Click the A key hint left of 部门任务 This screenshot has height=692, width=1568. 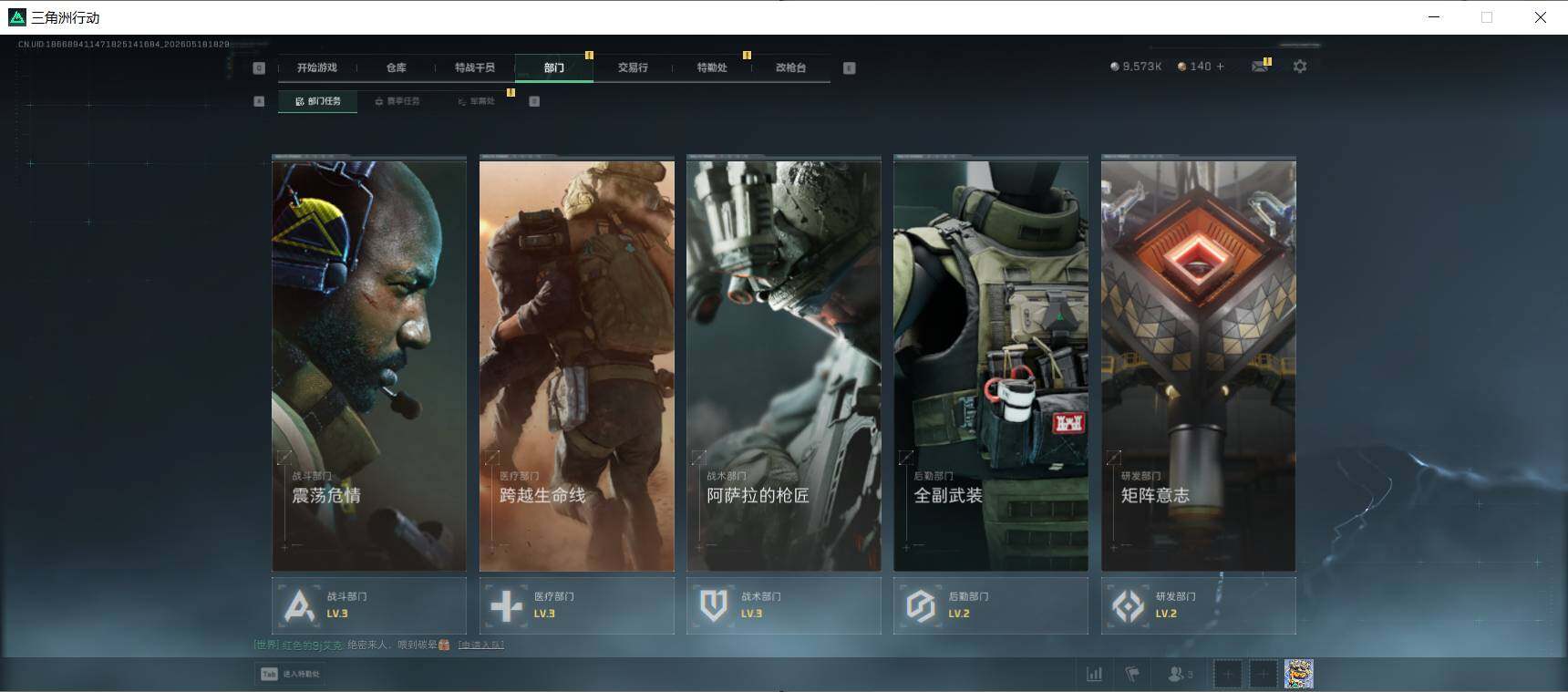click(x=259, y=101)
